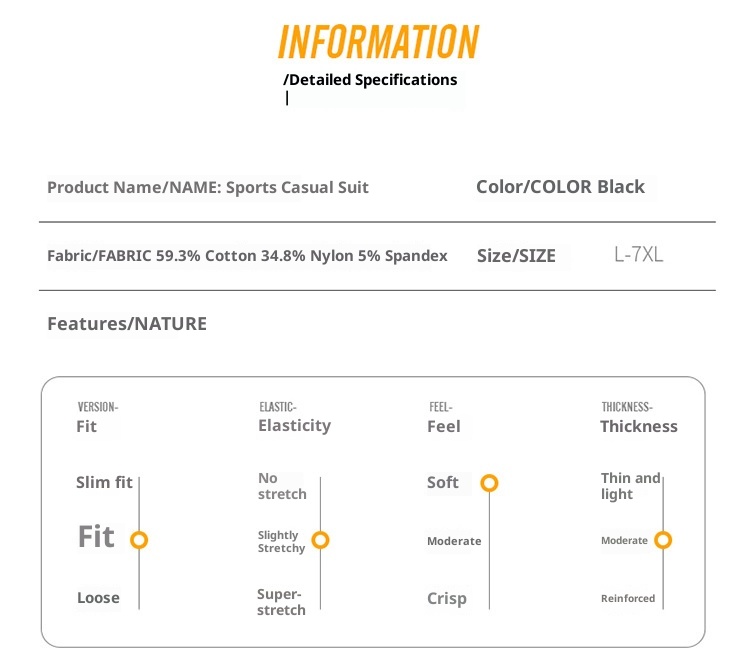Click the L-7XL size value

tap(639, 255)
